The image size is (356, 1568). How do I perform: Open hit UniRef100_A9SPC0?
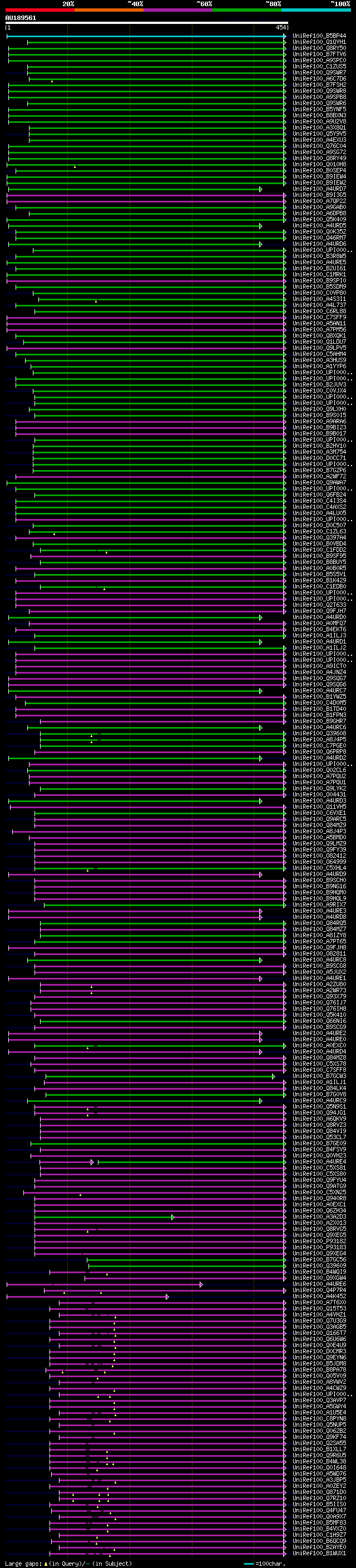tap(319, 60)
